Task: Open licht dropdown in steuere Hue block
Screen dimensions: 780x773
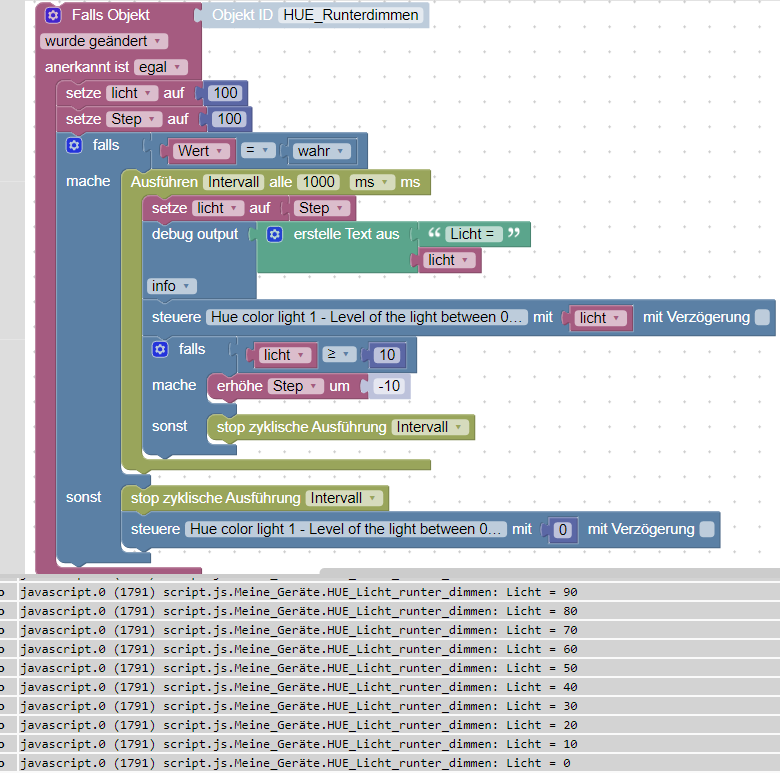Action: pyautogui.click(x=600, y=318)
